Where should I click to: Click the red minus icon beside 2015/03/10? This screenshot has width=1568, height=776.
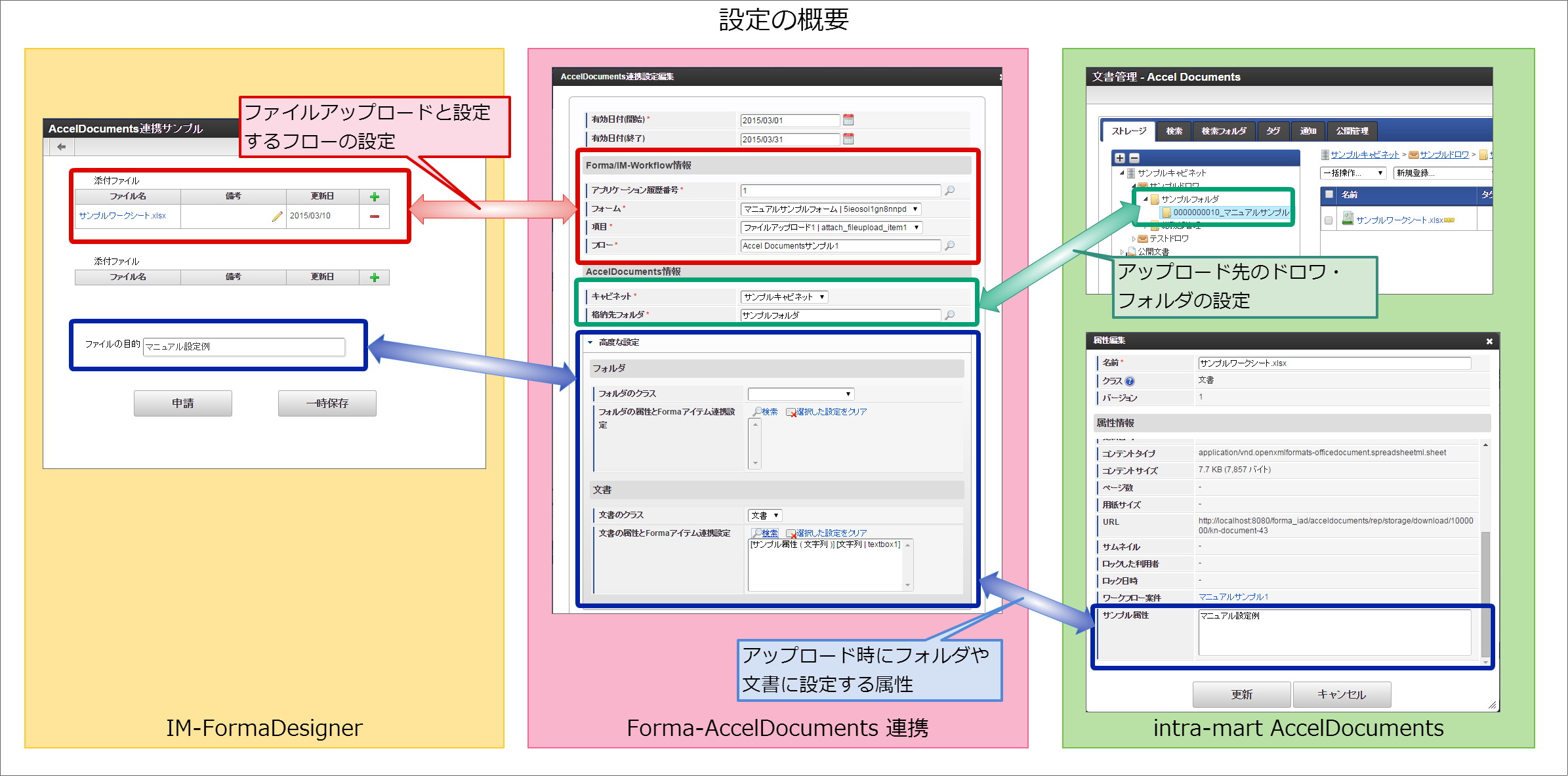375,216
